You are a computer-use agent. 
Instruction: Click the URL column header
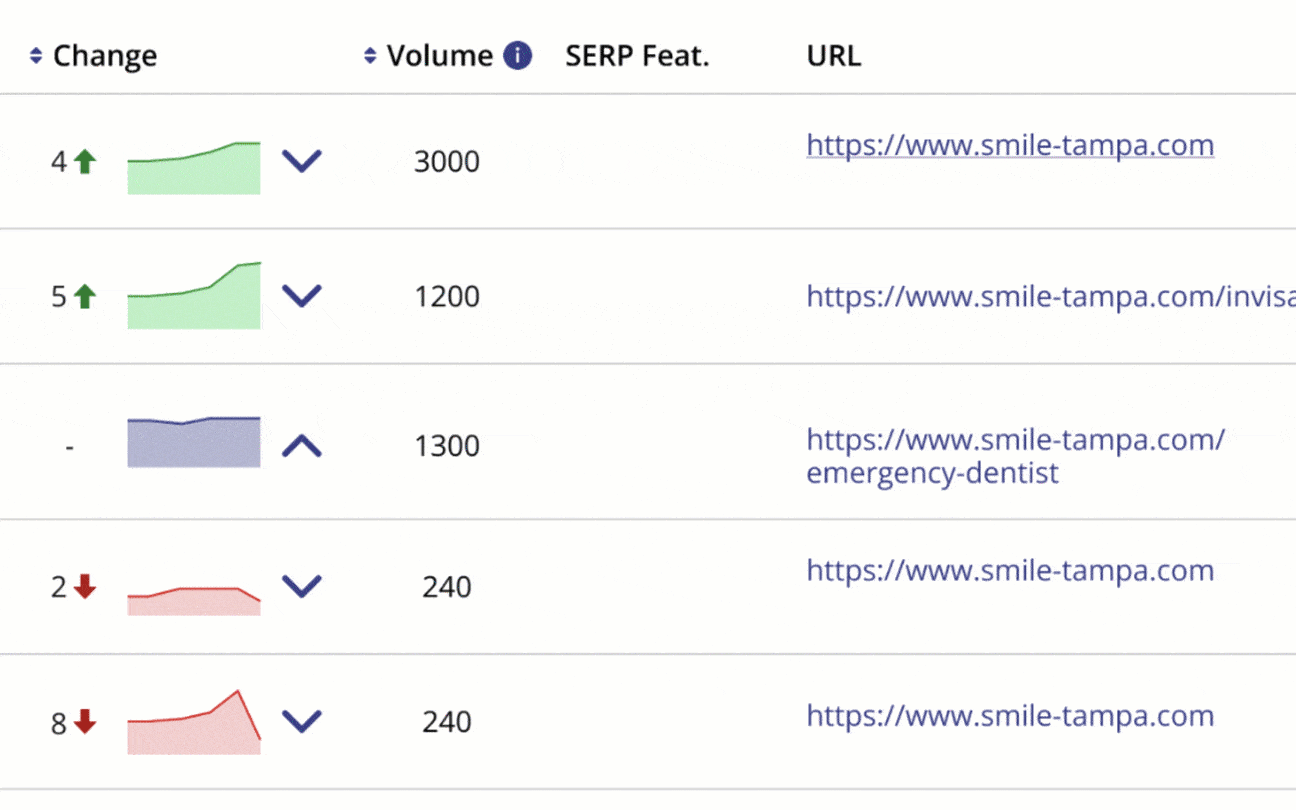click(x=833, y=55)
